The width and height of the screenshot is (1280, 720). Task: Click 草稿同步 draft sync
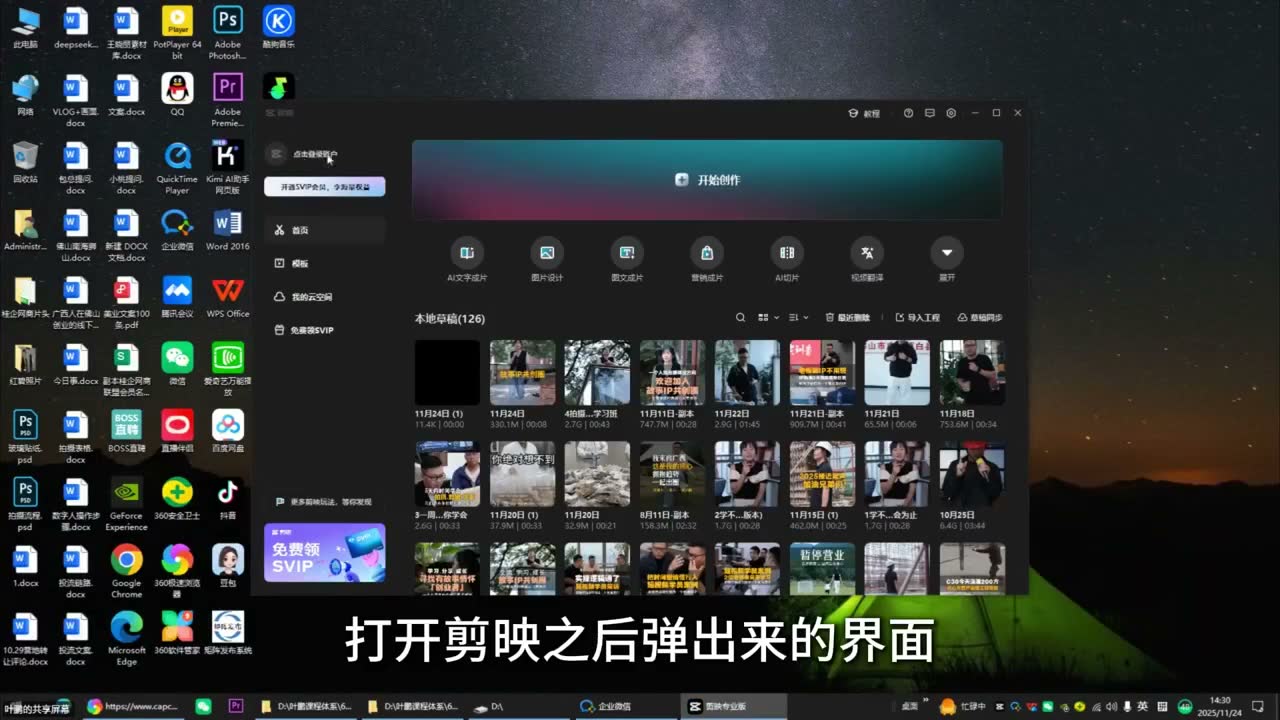(980, 318)
